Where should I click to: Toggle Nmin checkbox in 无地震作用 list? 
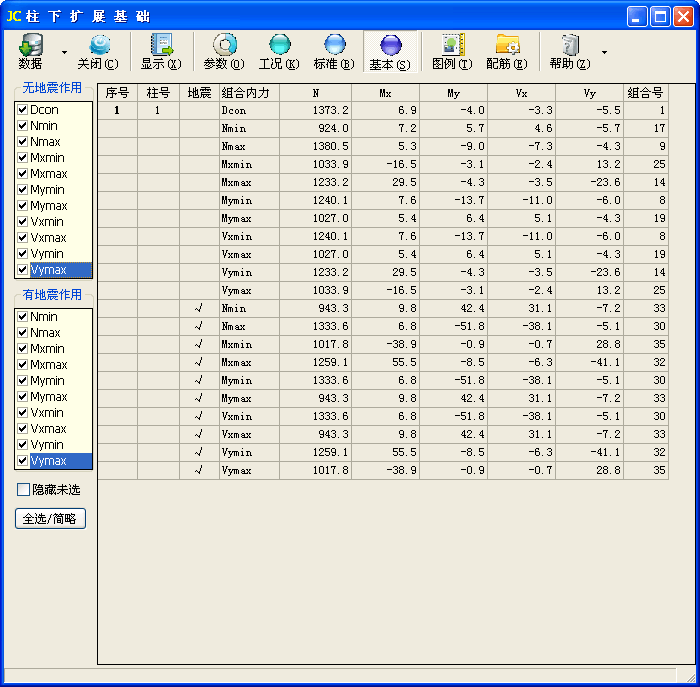coord(22,125)
